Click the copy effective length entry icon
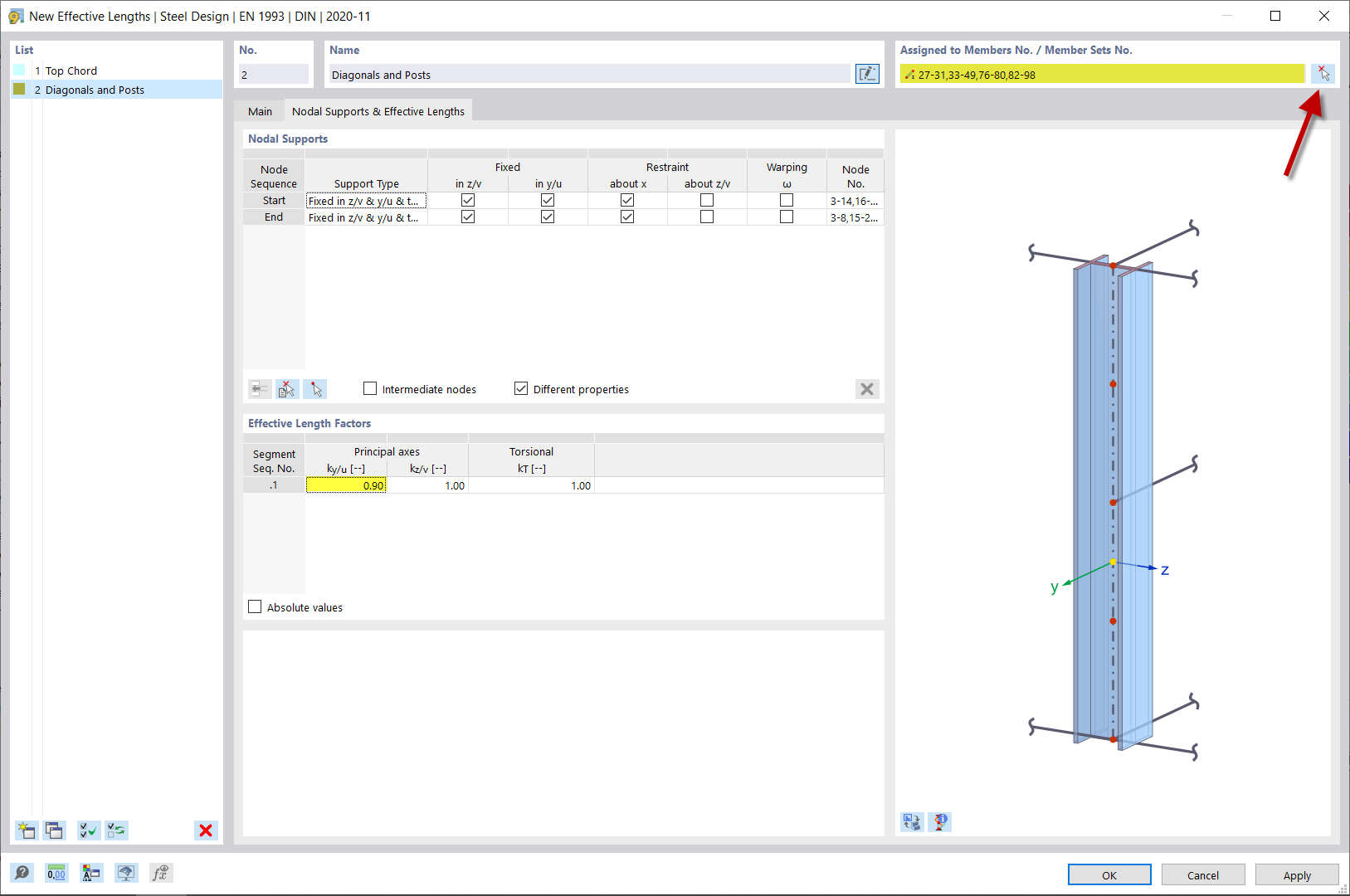Viewport: 1350px width, 896px height. 55,830
